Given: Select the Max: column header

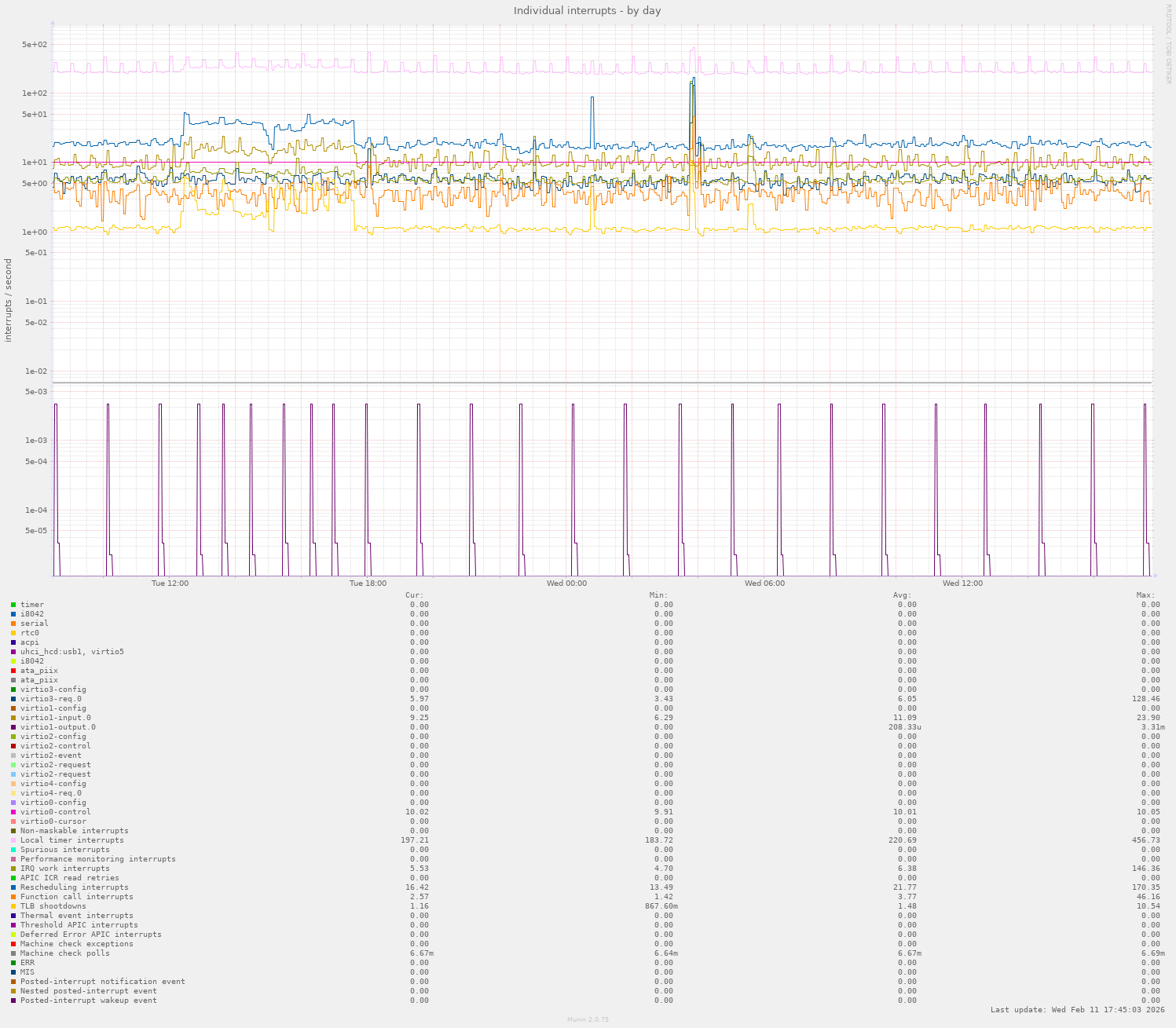Looking at the screenshot, I should (x=1145, y=595).
